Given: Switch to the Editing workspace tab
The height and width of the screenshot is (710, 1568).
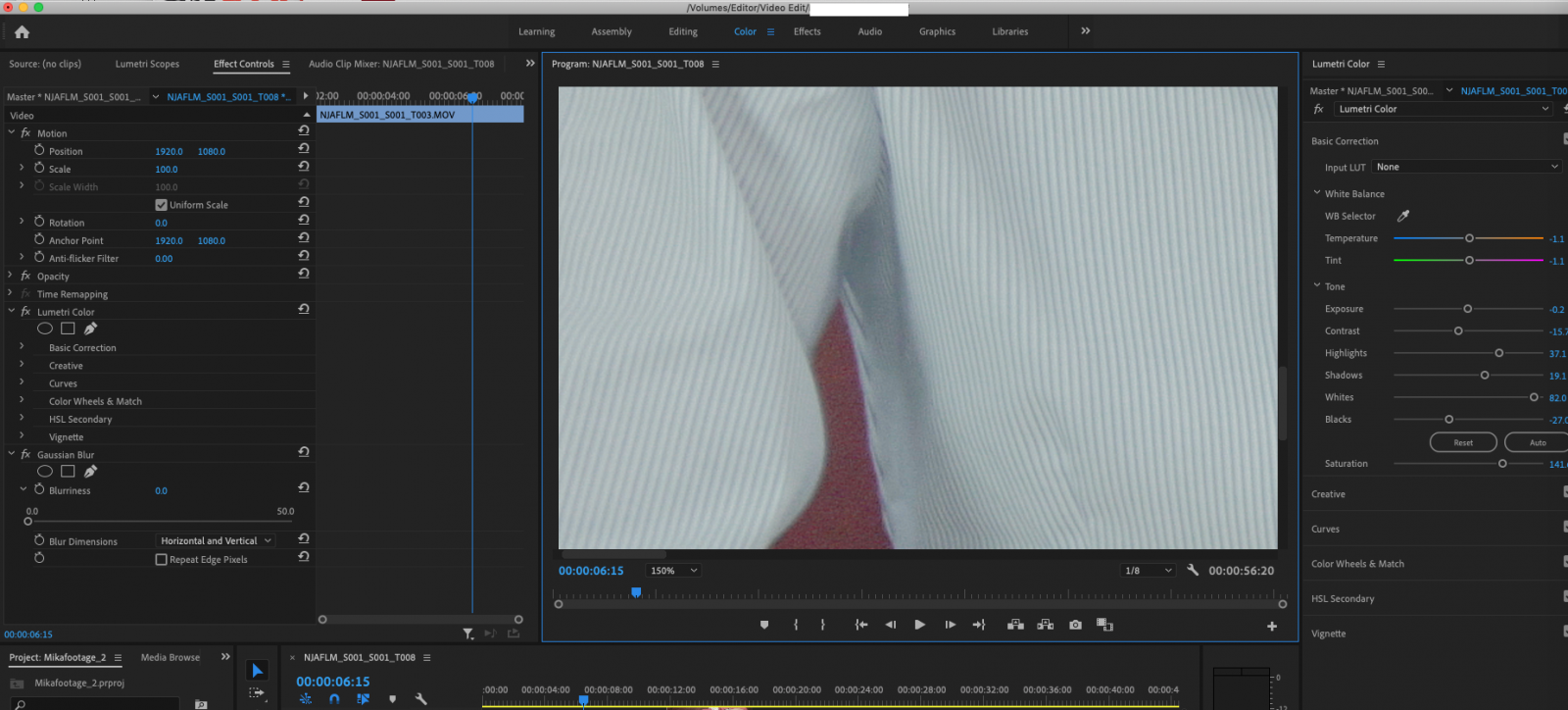Looking at the screenshot, I should pyautogui.click(x=683, y=31).
